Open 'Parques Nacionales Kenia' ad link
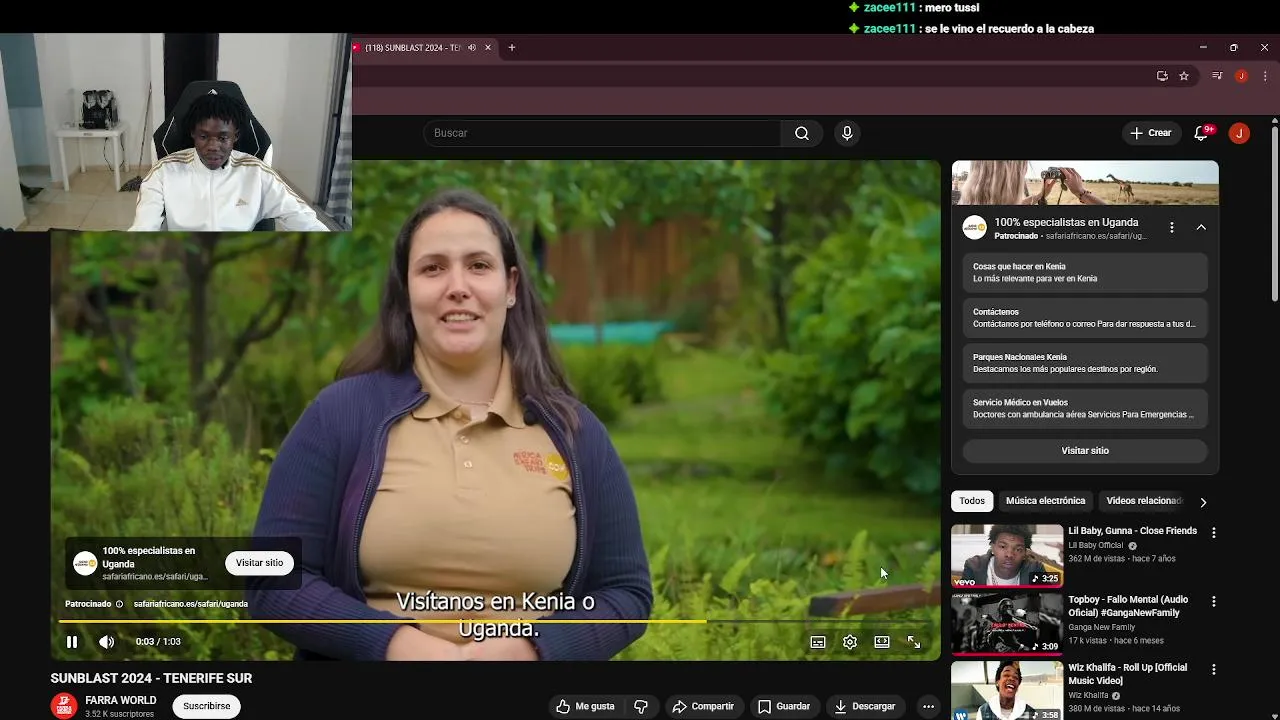Image resolution: width=1280 pixels, height=720 pixels. [1085, 363]
